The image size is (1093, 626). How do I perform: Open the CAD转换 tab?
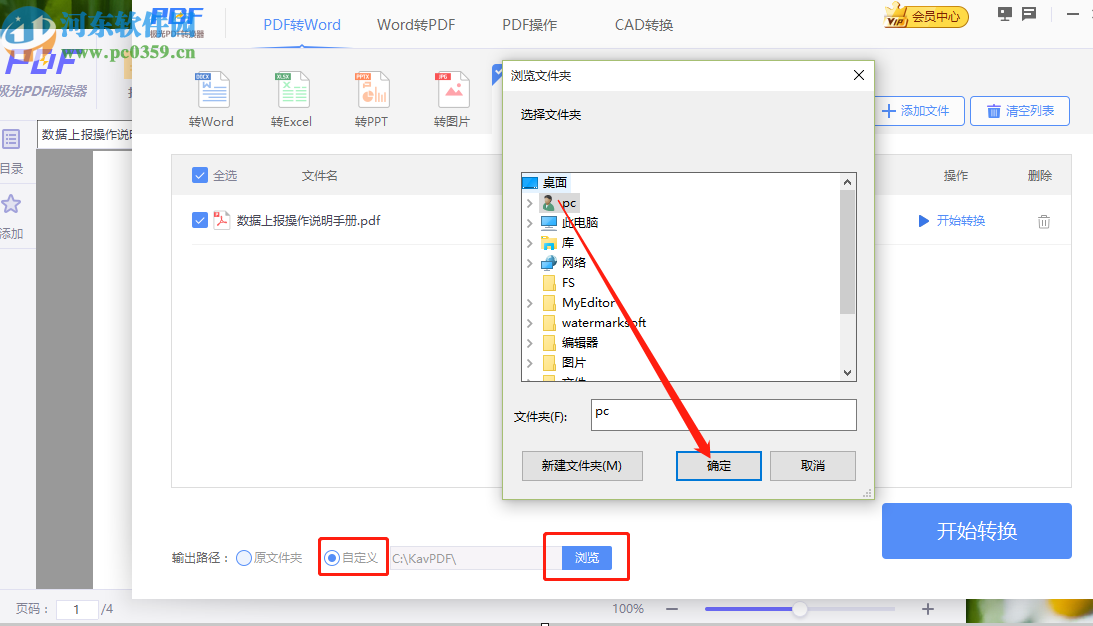tap(643, 24)
